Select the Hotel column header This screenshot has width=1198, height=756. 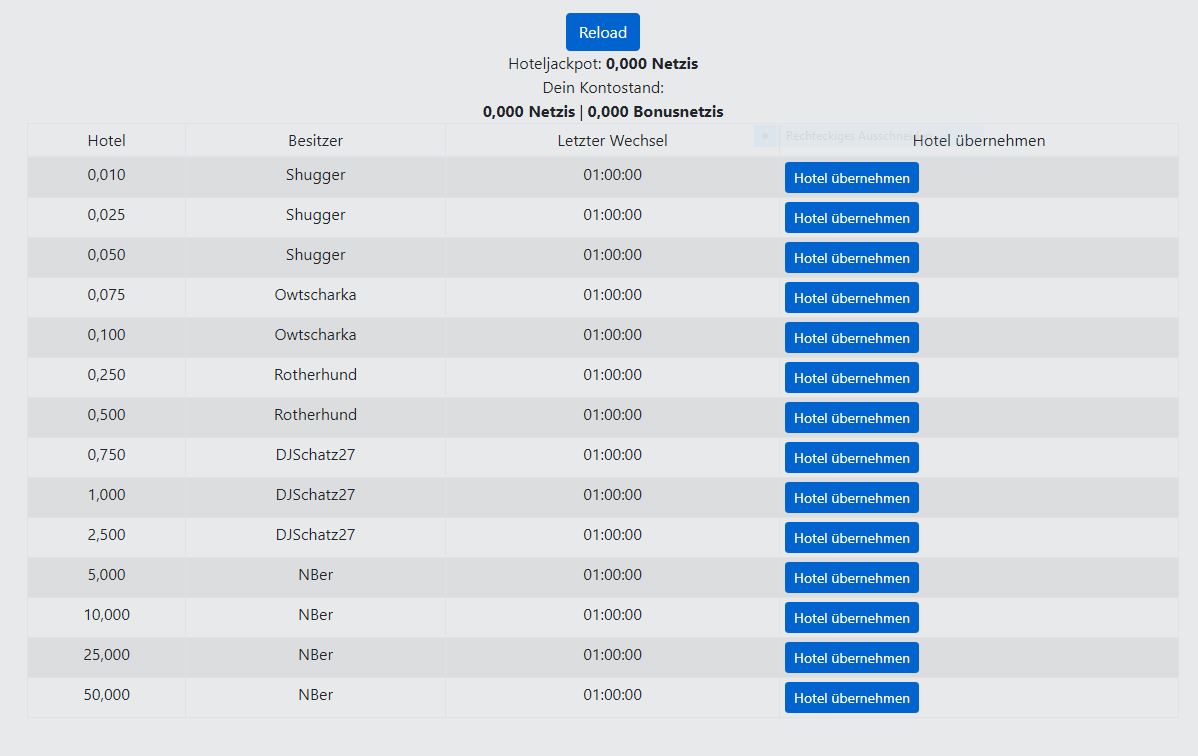[x=106, y=141]
